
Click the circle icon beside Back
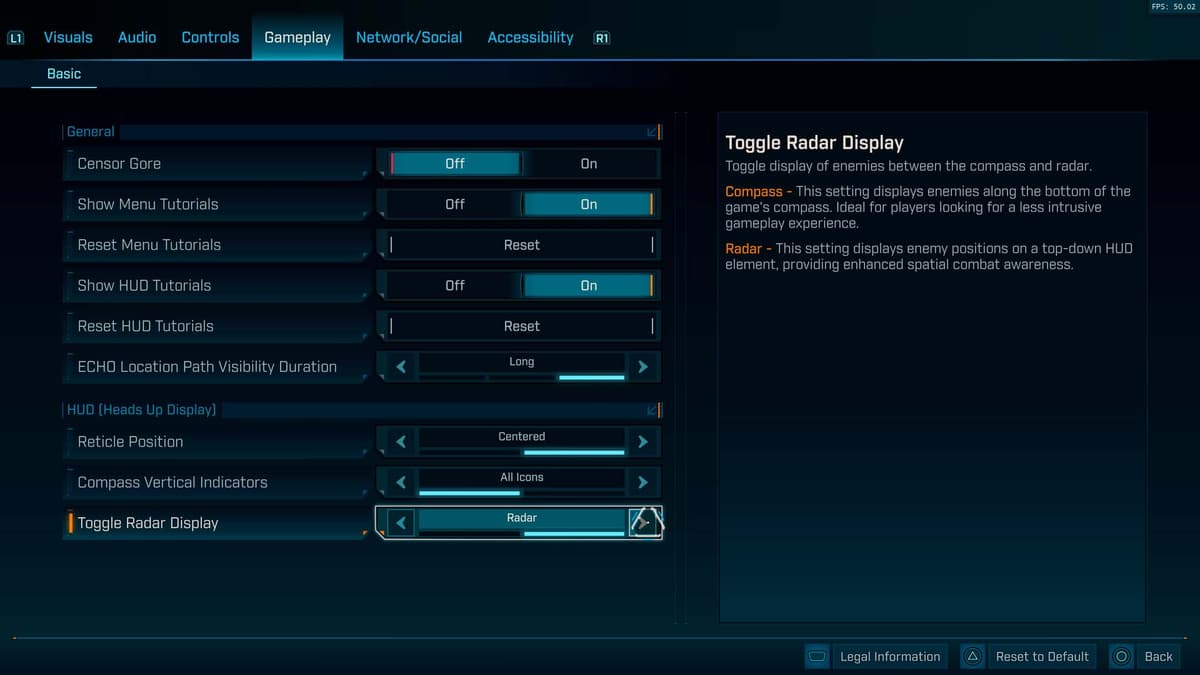pos(1121,657)
